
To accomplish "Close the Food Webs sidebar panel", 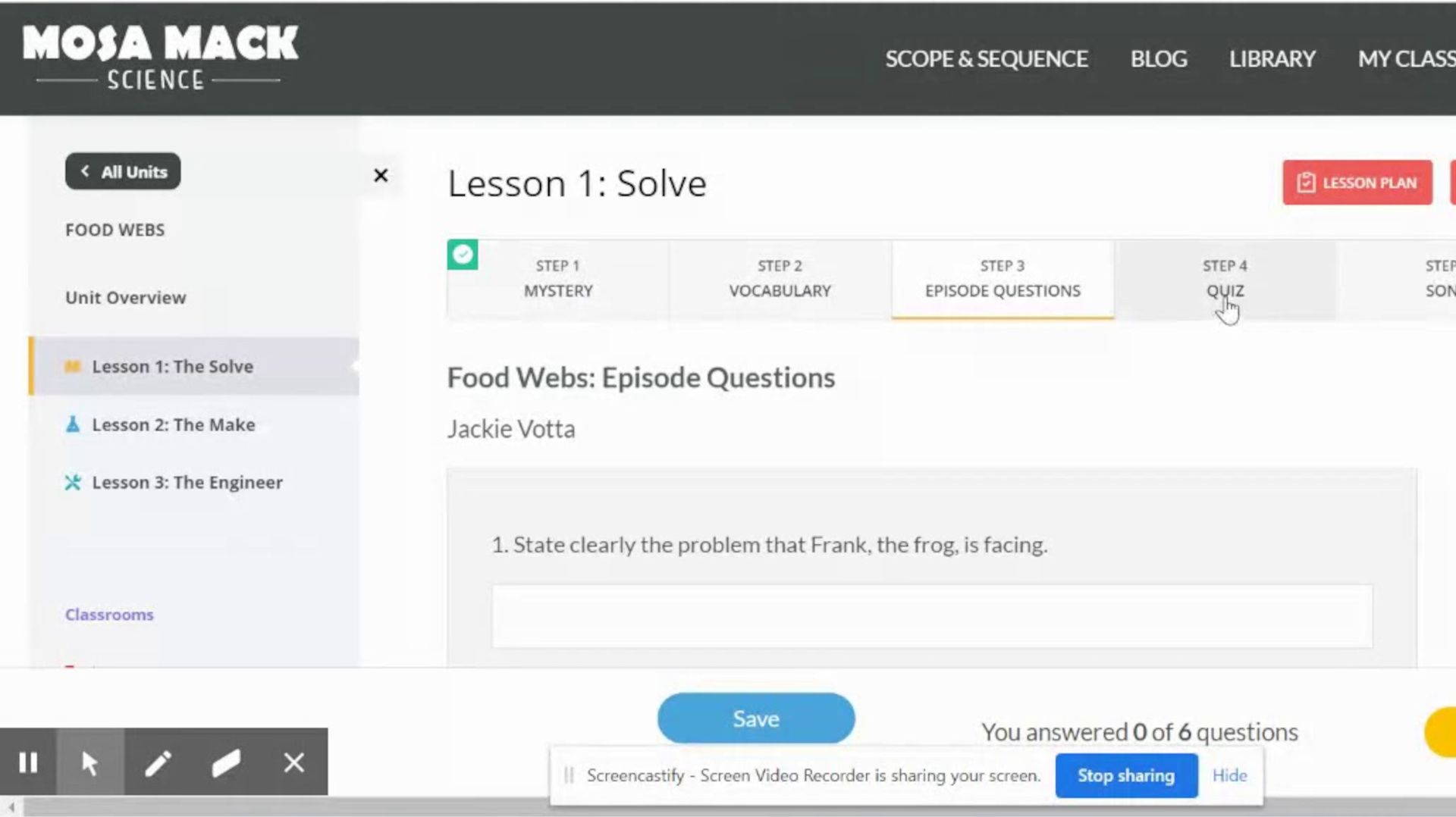I will coord(381,175).
